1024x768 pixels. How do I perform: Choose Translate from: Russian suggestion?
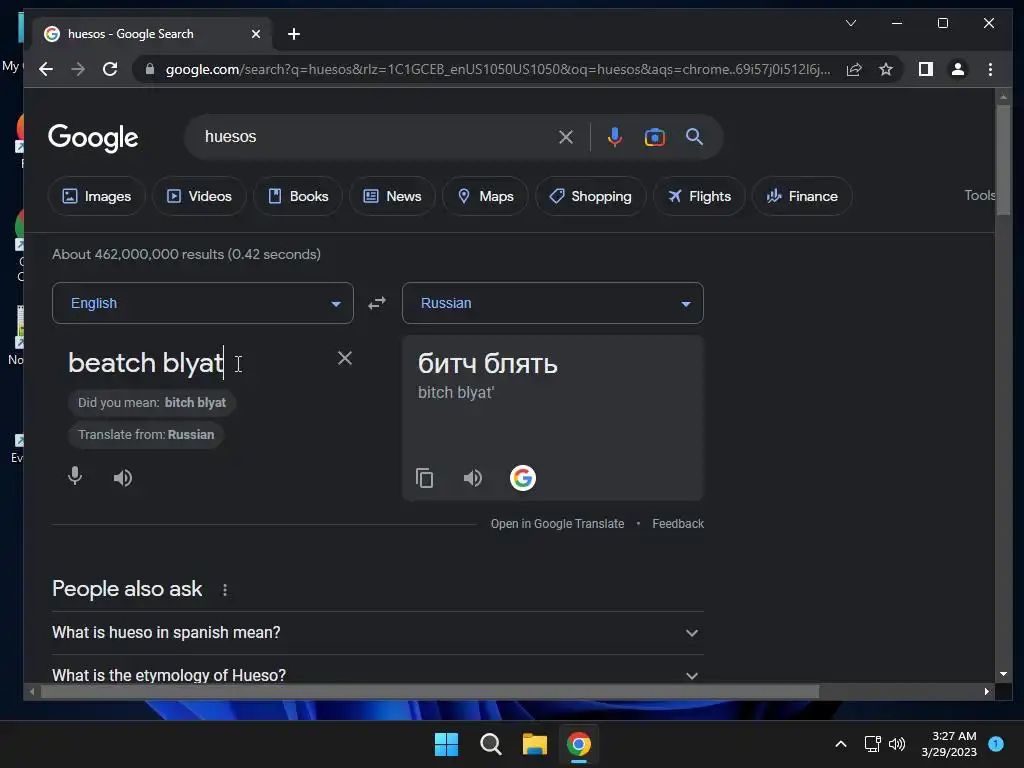(x=146, y=434)
